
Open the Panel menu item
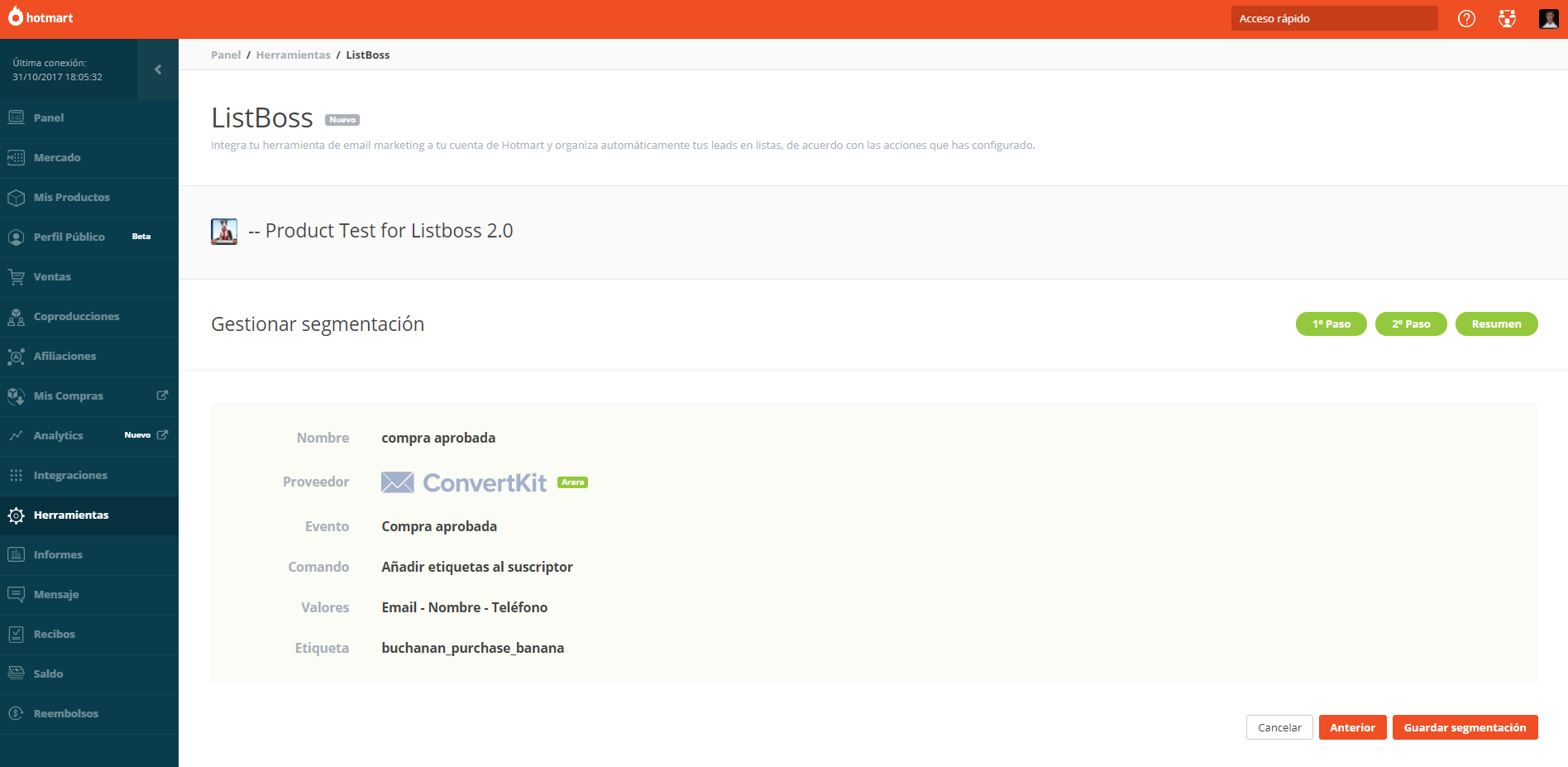pos(89,118)
